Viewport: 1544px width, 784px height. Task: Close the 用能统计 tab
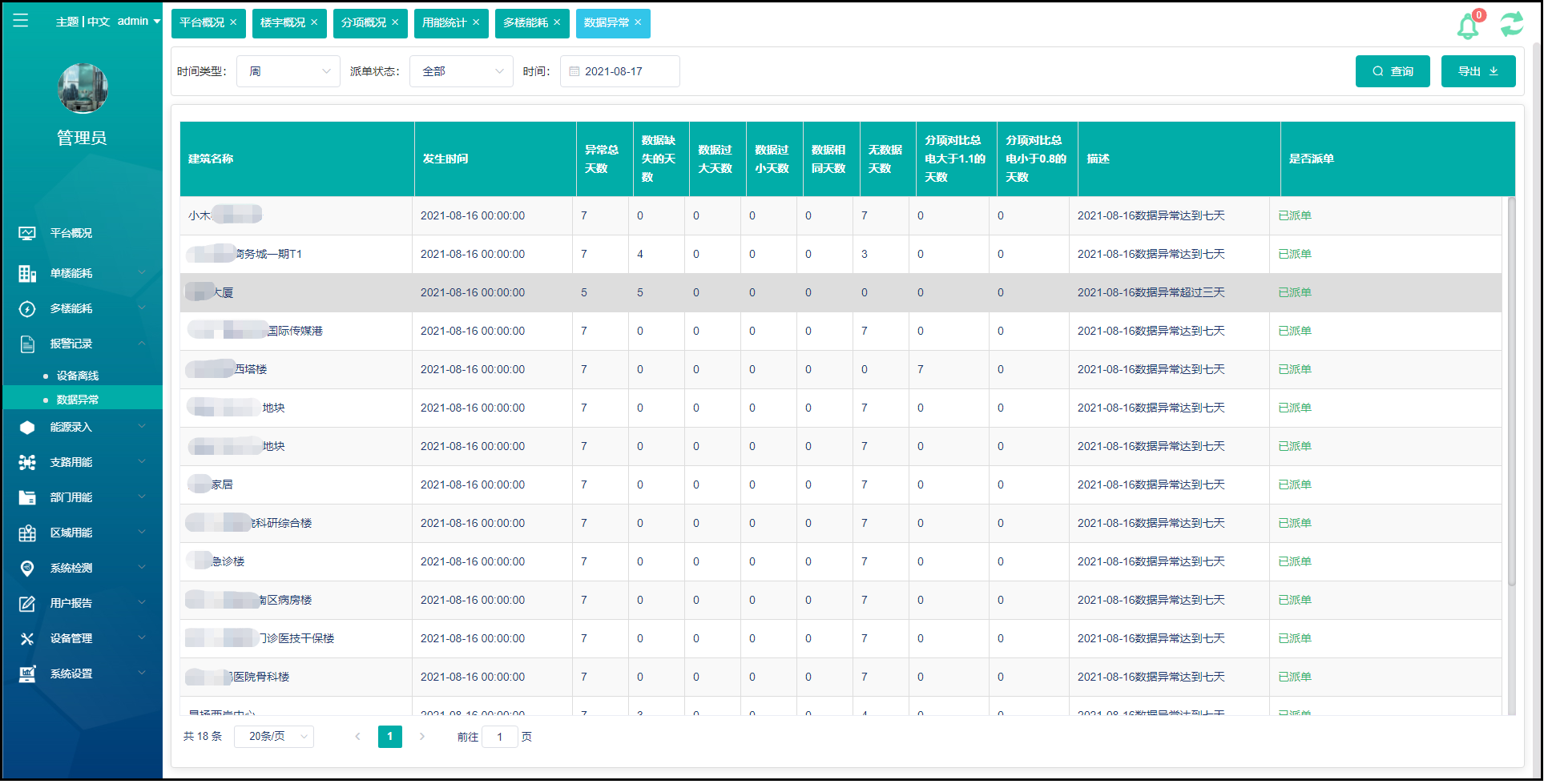pyautogui.click(x=476, y=22)
